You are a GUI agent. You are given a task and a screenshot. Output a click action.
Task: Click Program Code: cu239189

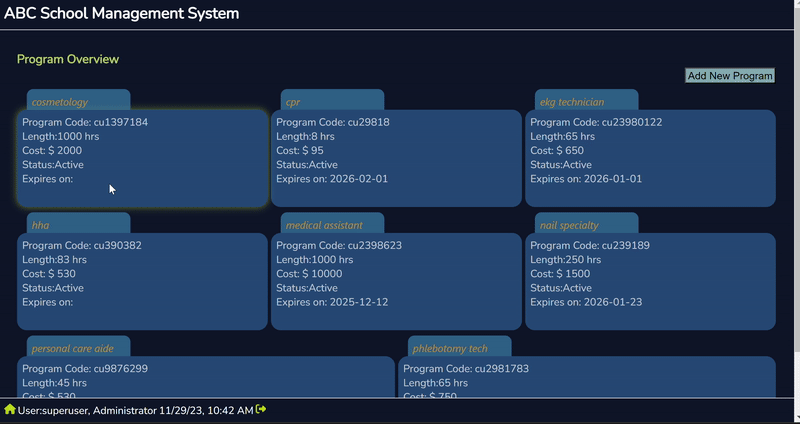click(x=590, y=245)
